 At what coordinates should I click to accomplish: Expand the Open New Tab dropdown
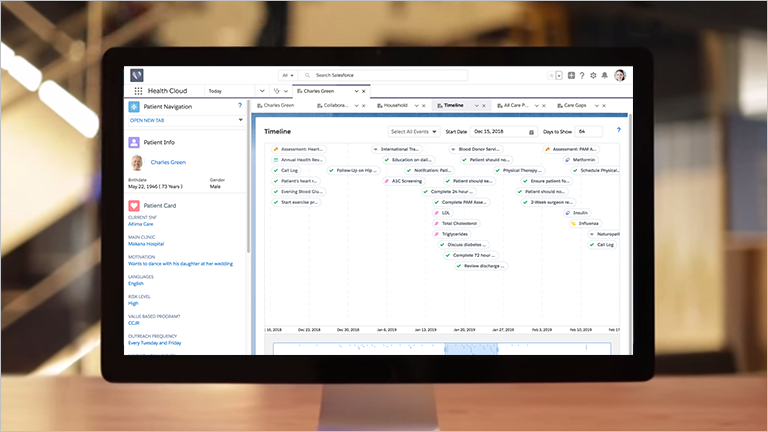(240, 120)
